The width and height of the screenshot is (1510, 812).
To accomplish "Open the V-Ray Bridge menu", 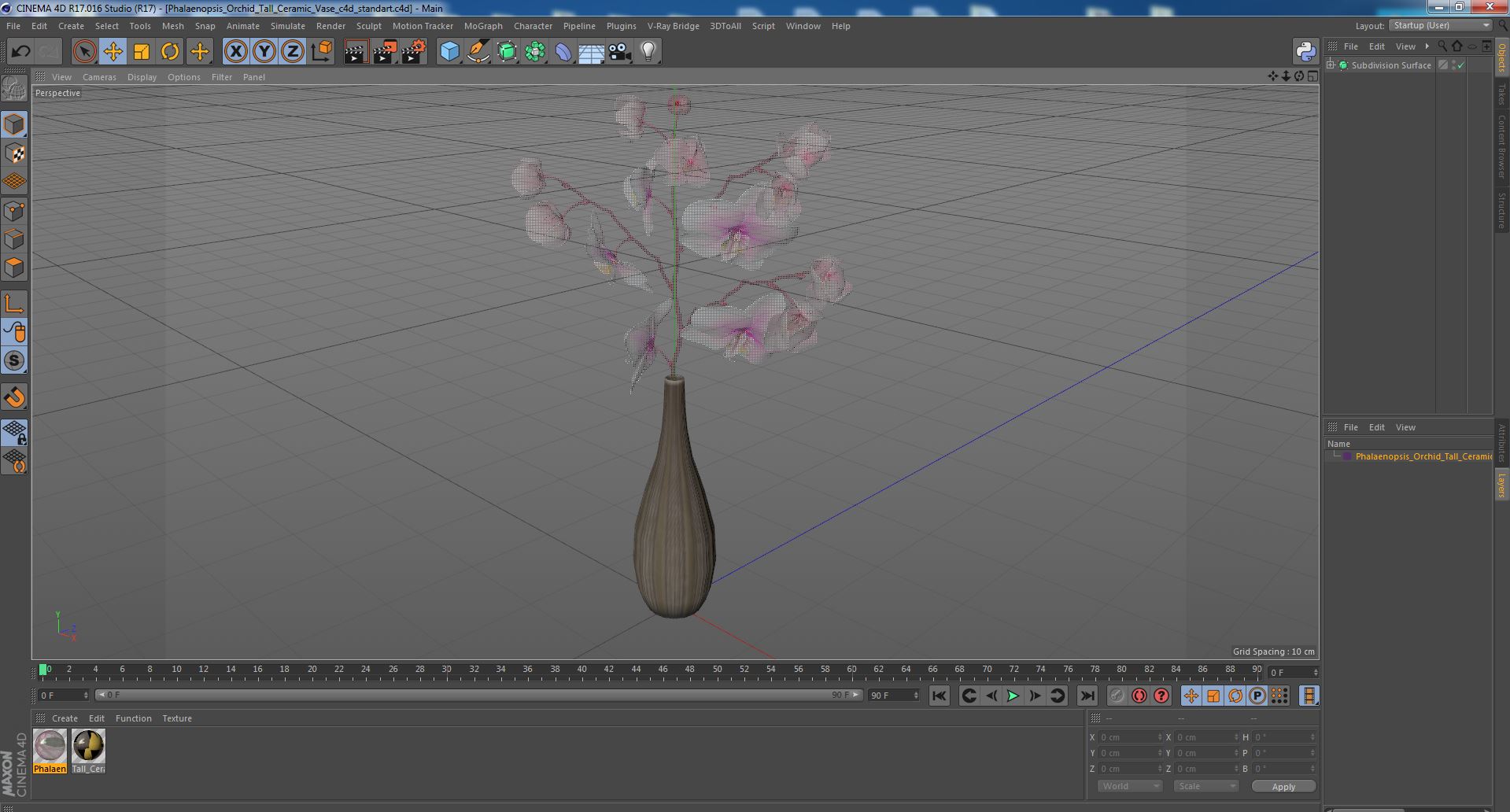I will pos(673,26).
